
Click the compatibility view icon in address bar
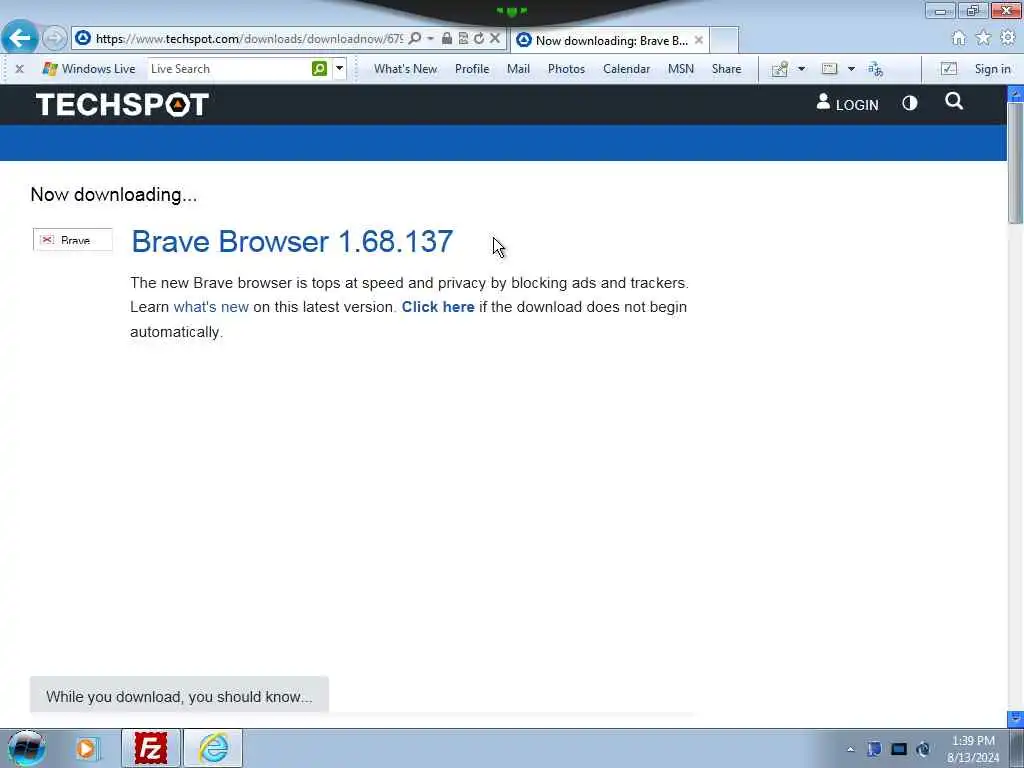click(x=463, y=39)
